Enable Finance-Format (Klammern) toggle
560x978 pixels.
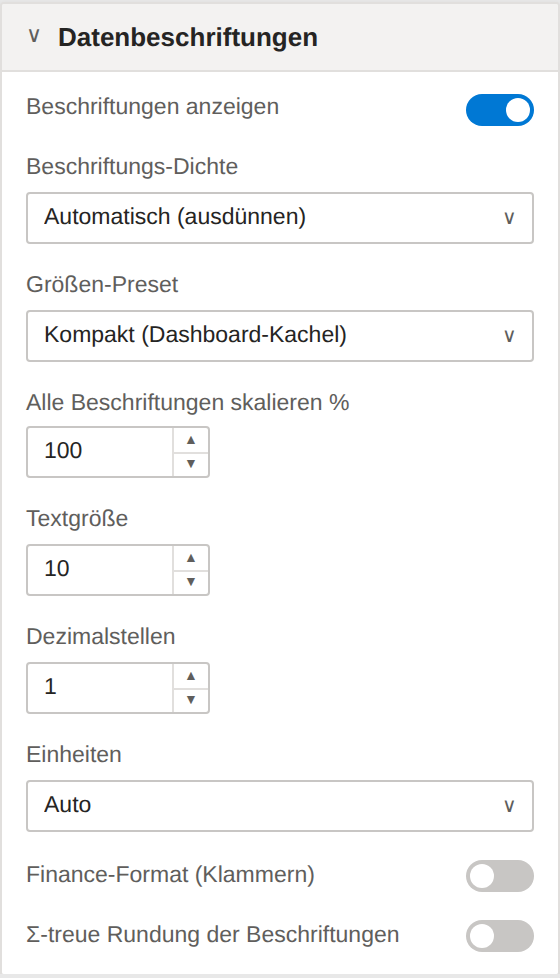pyautogui.click(x=500, y=876)
